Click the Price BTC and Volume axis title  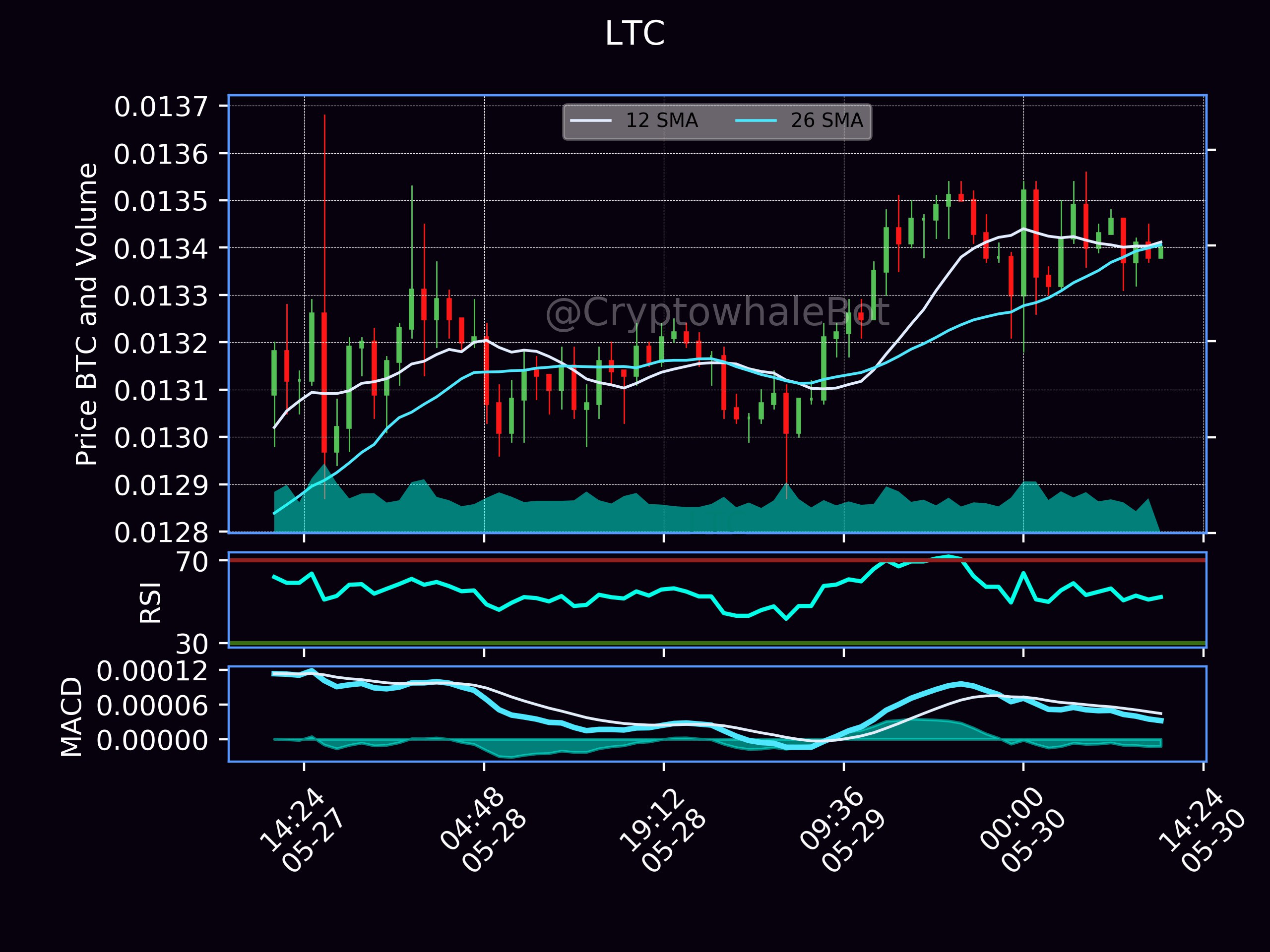point(87,314)
